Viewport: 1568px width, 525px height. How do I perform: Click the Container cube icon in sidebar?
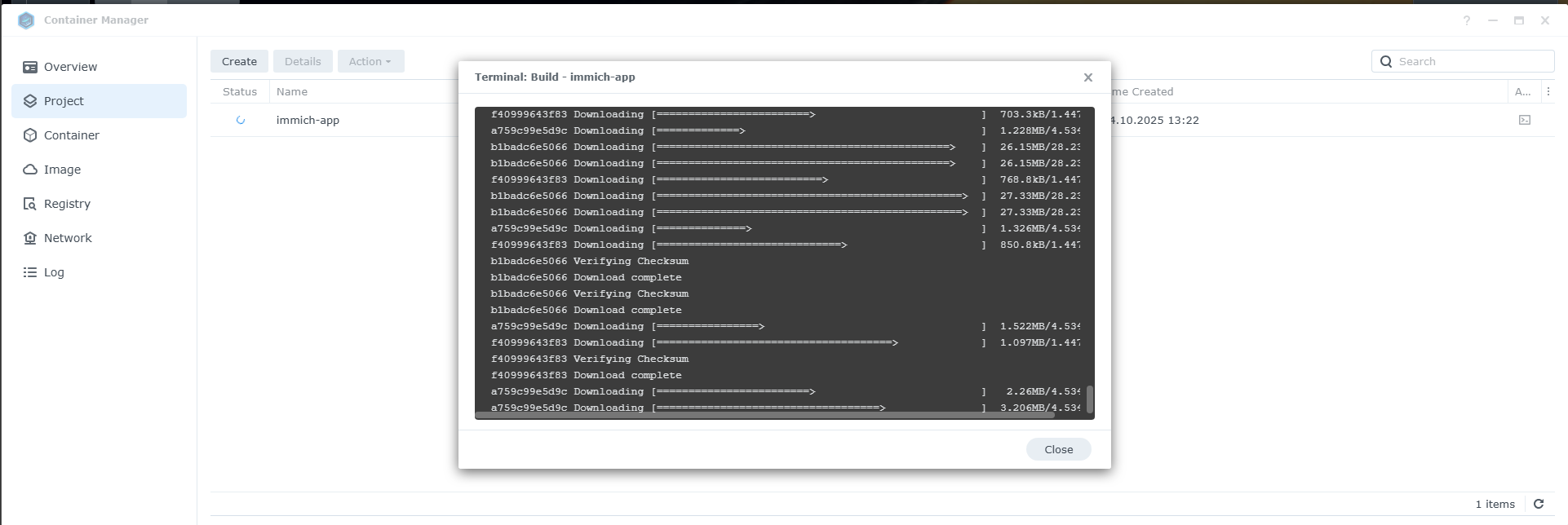coord(30,135)
